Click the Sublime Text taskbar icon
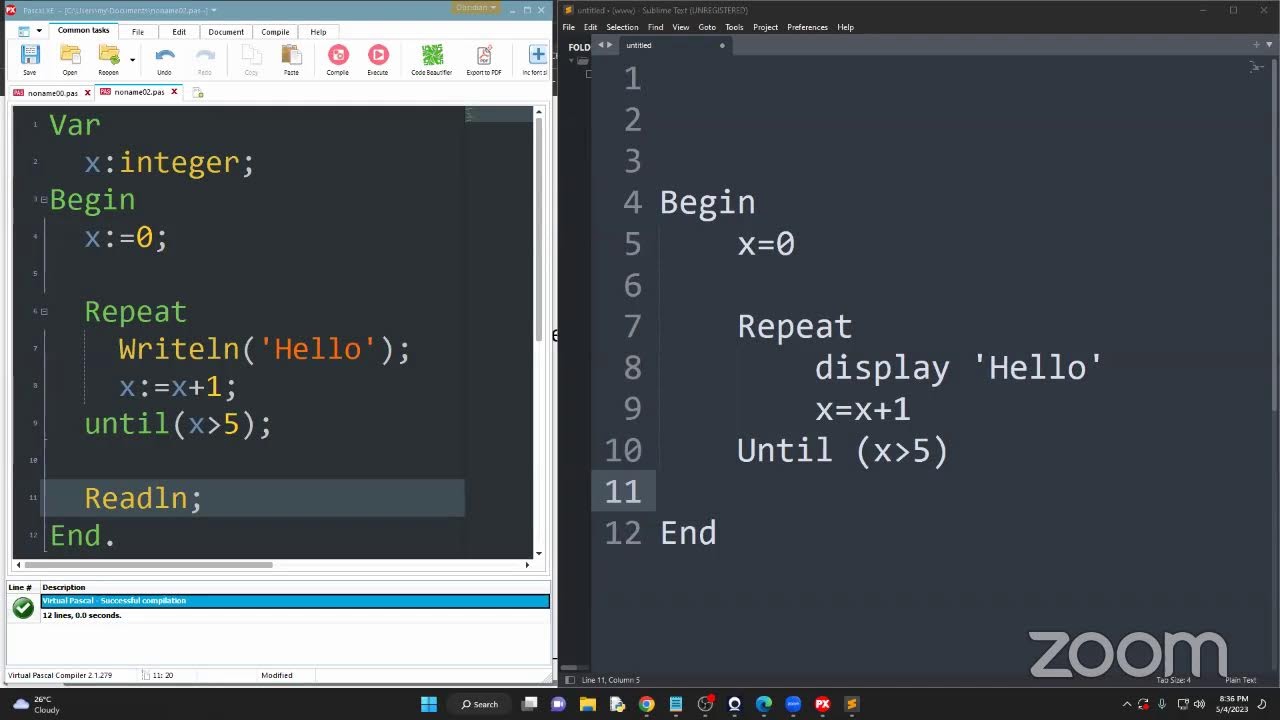The image size is (1280, 720). pos(852,704)
